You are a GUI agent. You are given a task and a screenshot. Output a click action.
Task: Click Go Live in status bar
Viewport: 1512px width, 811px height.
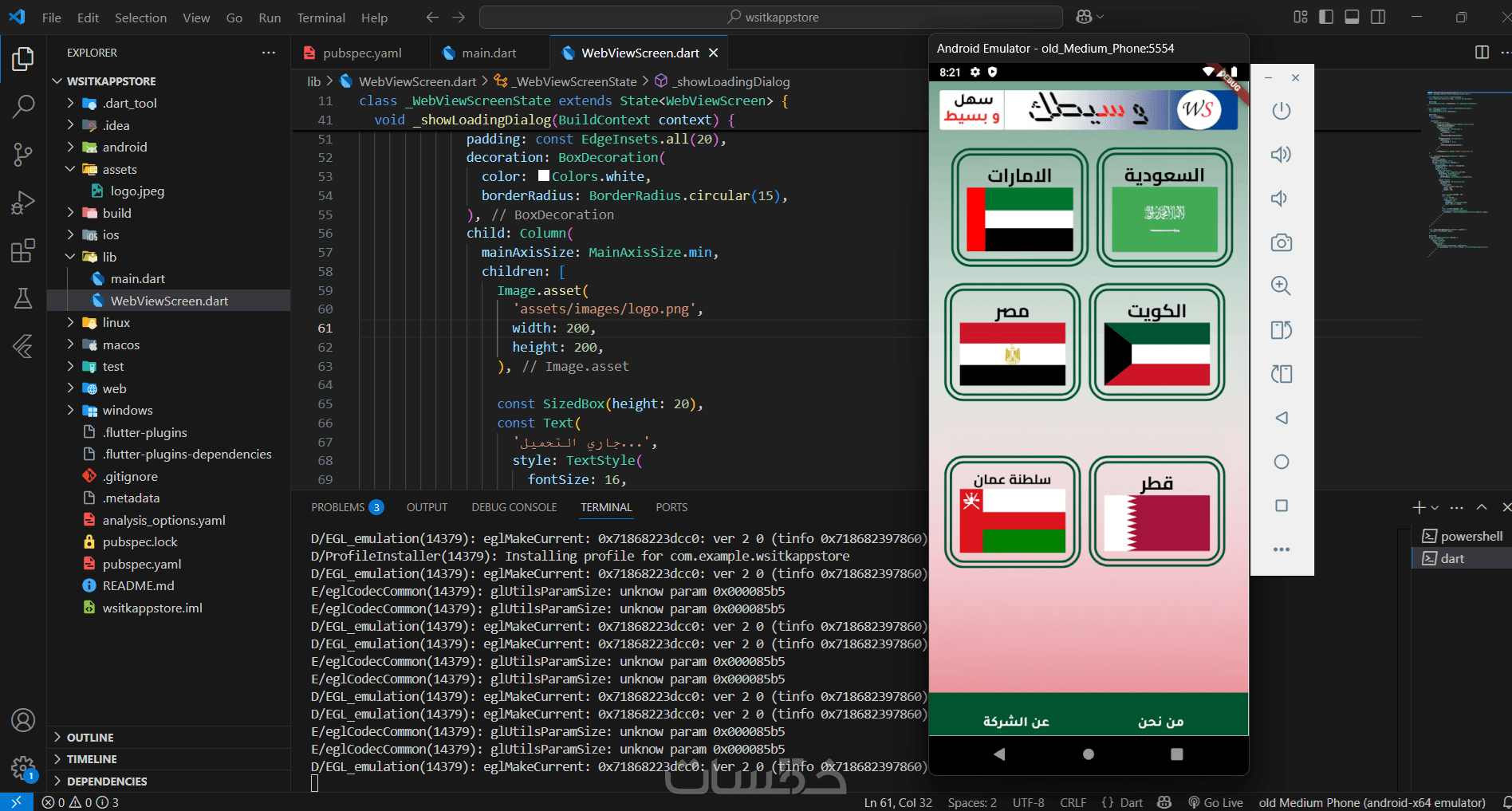[x=1215, y=802]
